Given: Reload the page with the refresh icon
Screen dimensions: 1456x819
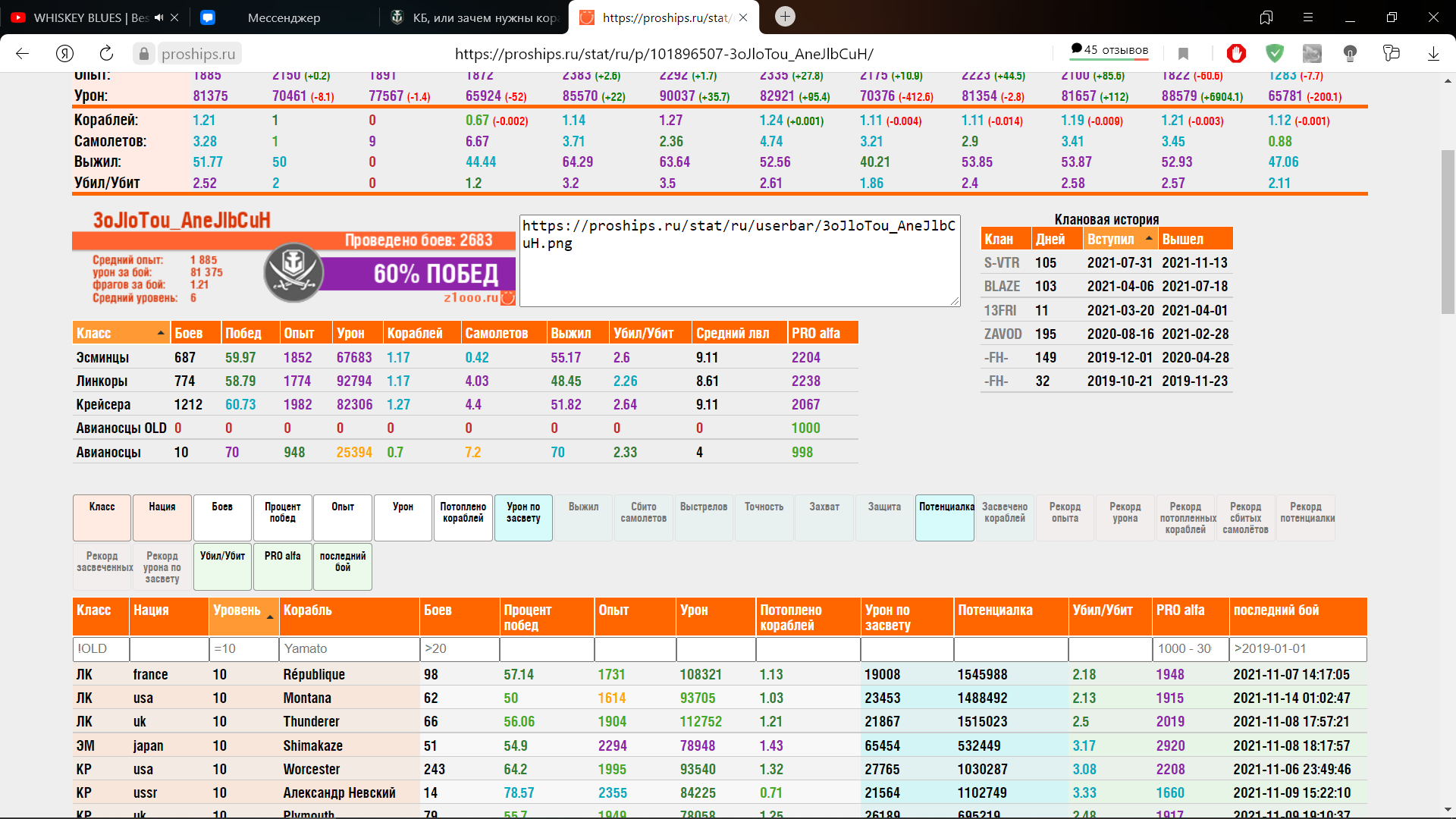Looking at the screenshot, I should click(x=106, y=53).
